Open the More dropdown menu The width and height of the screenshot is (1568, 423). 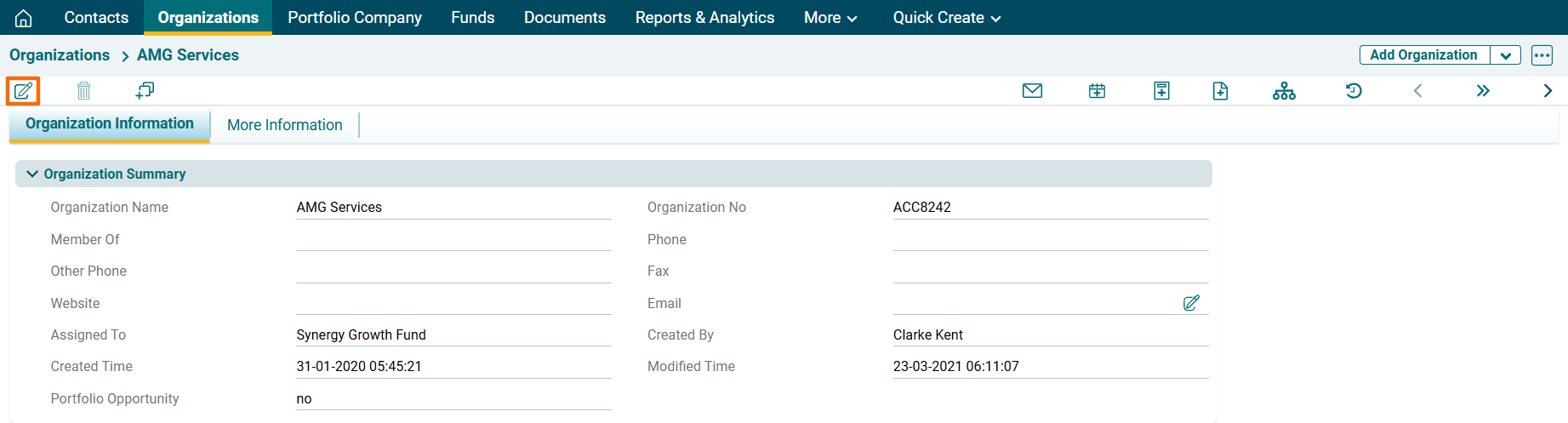[x=830, y=18]
